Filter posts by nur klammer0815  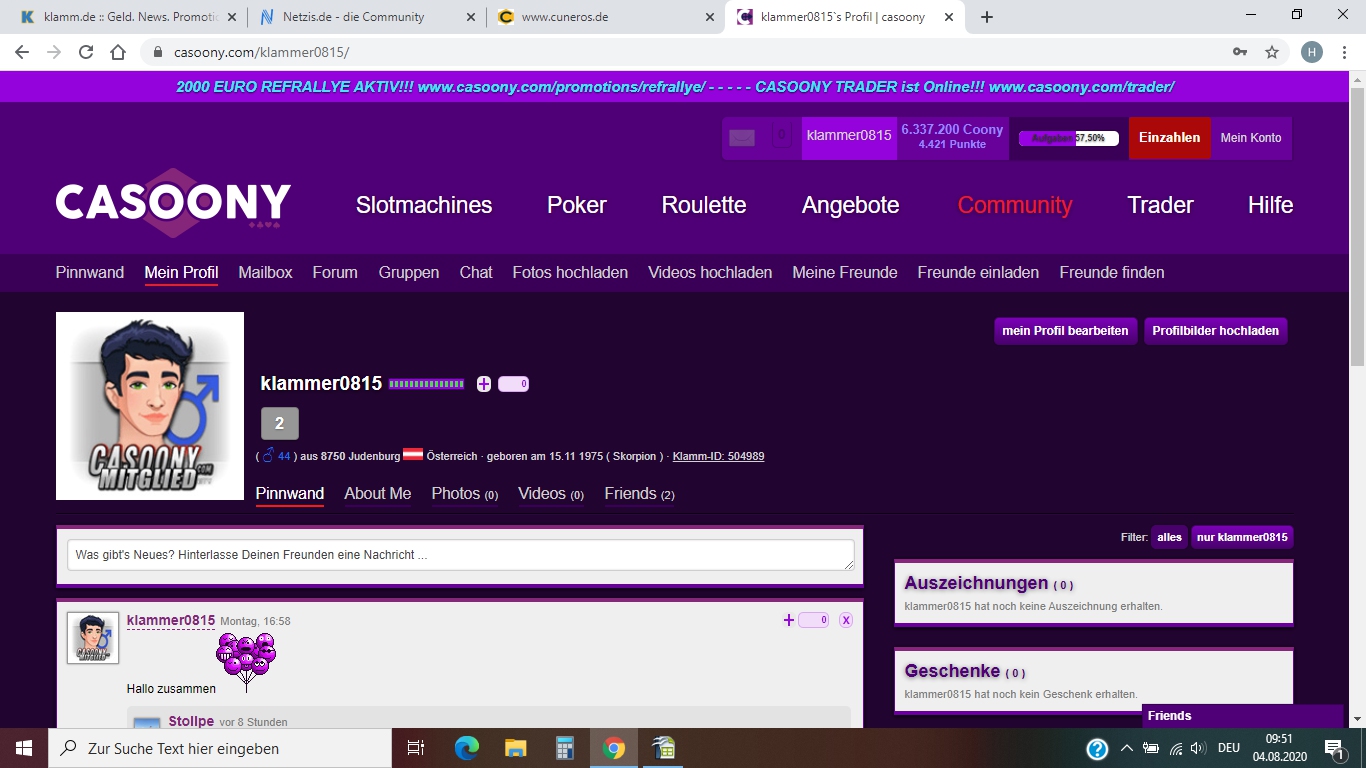(x=1242, y=537)
